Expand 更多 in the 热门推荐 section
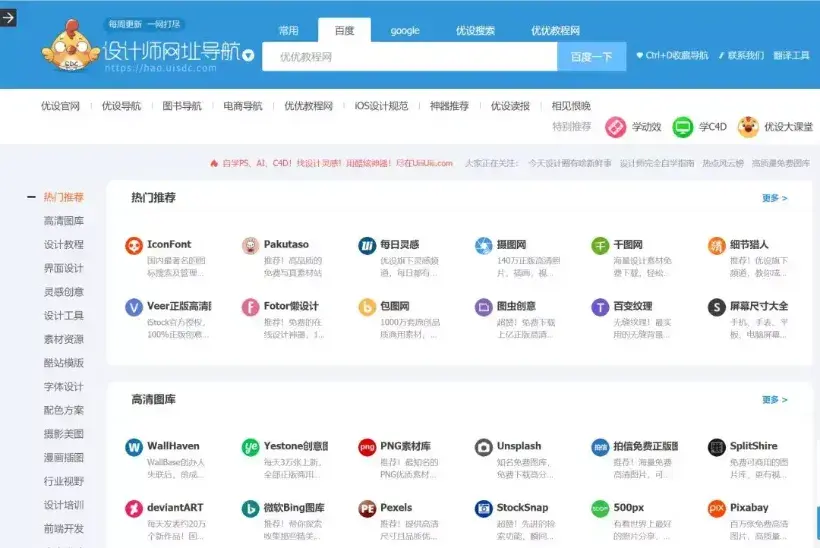The height and width of the screenshot is (548, 820). [x=775, y=198]
